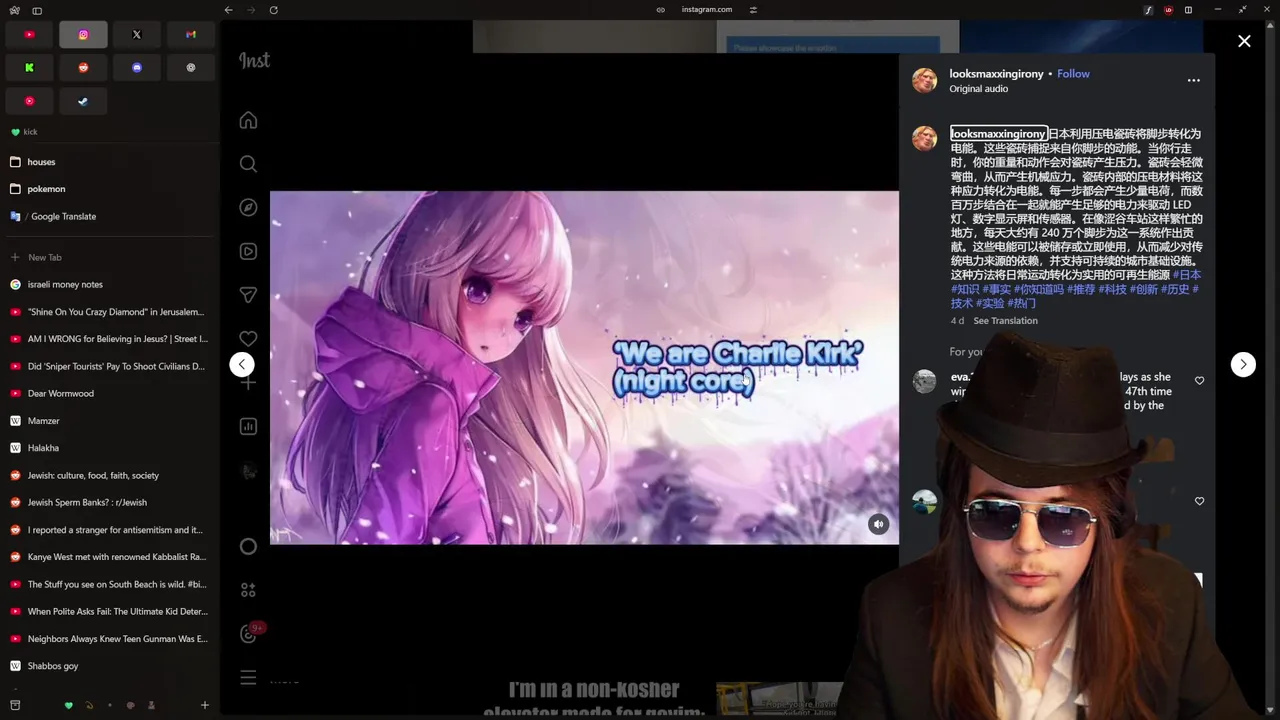This screenshot has width=1280, height=720.
Task: Select the kick workspace label
Action: click(x=30, y=132)
